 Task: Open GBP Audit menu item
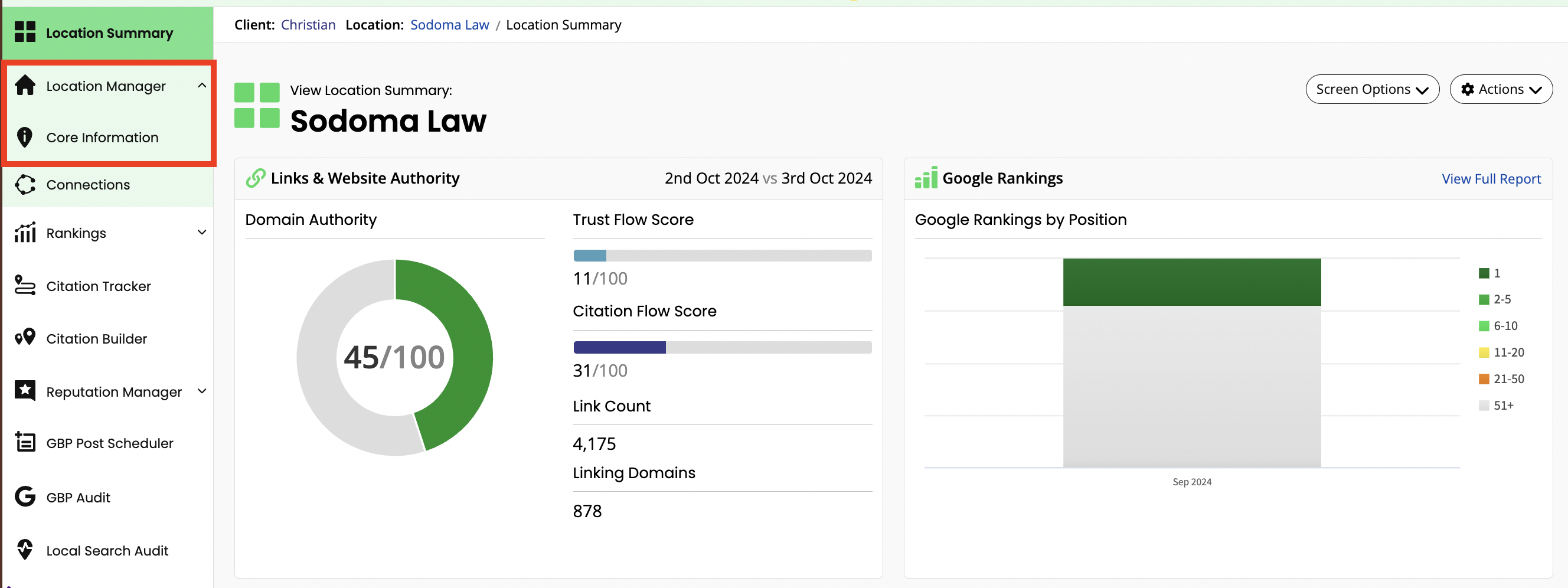pyautogui.click(x=107, y=497)
